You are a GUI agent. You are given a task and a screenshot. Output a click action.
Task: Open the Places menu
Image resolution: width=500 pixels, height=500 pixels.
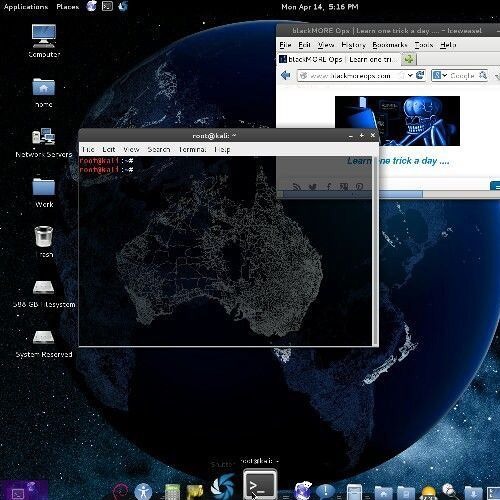68,7
